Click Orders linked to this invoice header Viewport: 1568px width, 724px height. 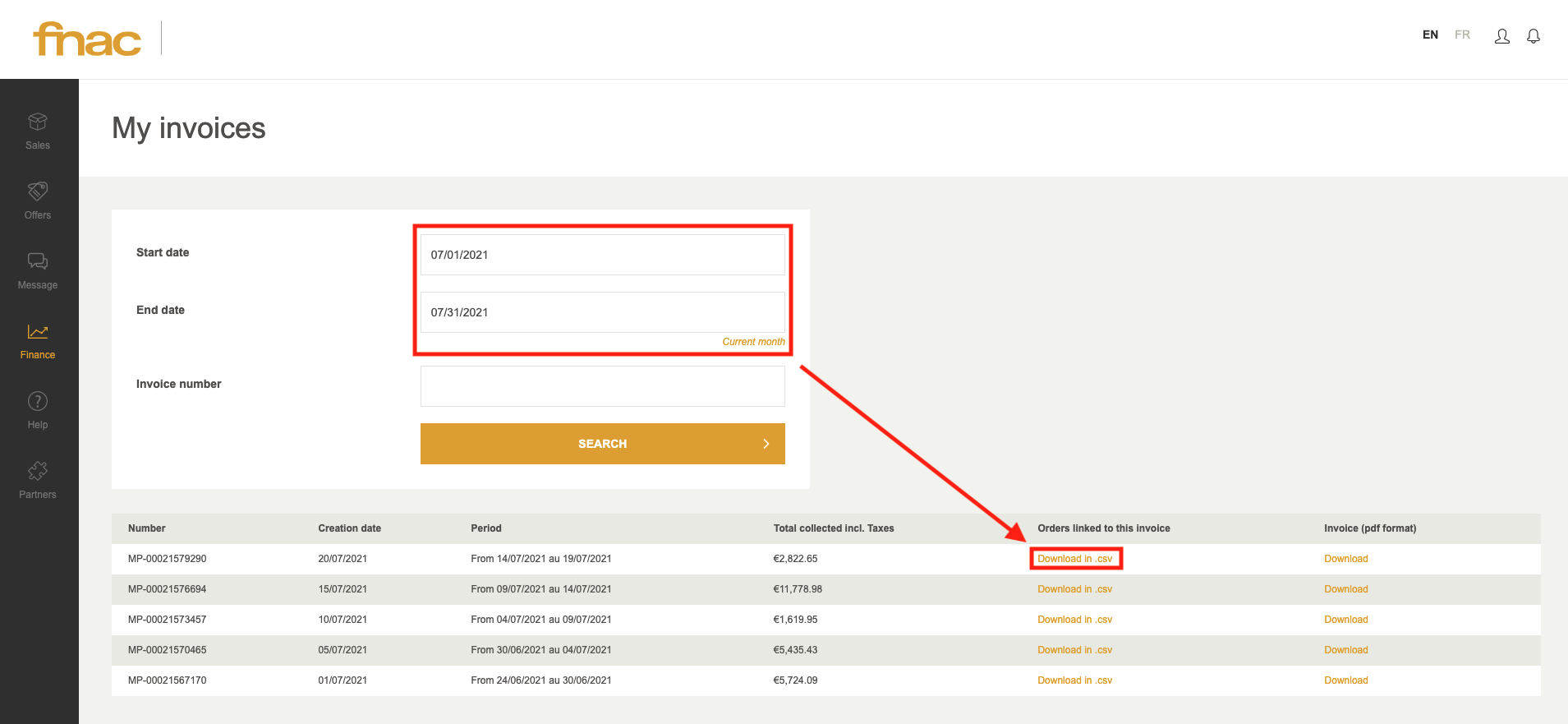pos(1104,528)
